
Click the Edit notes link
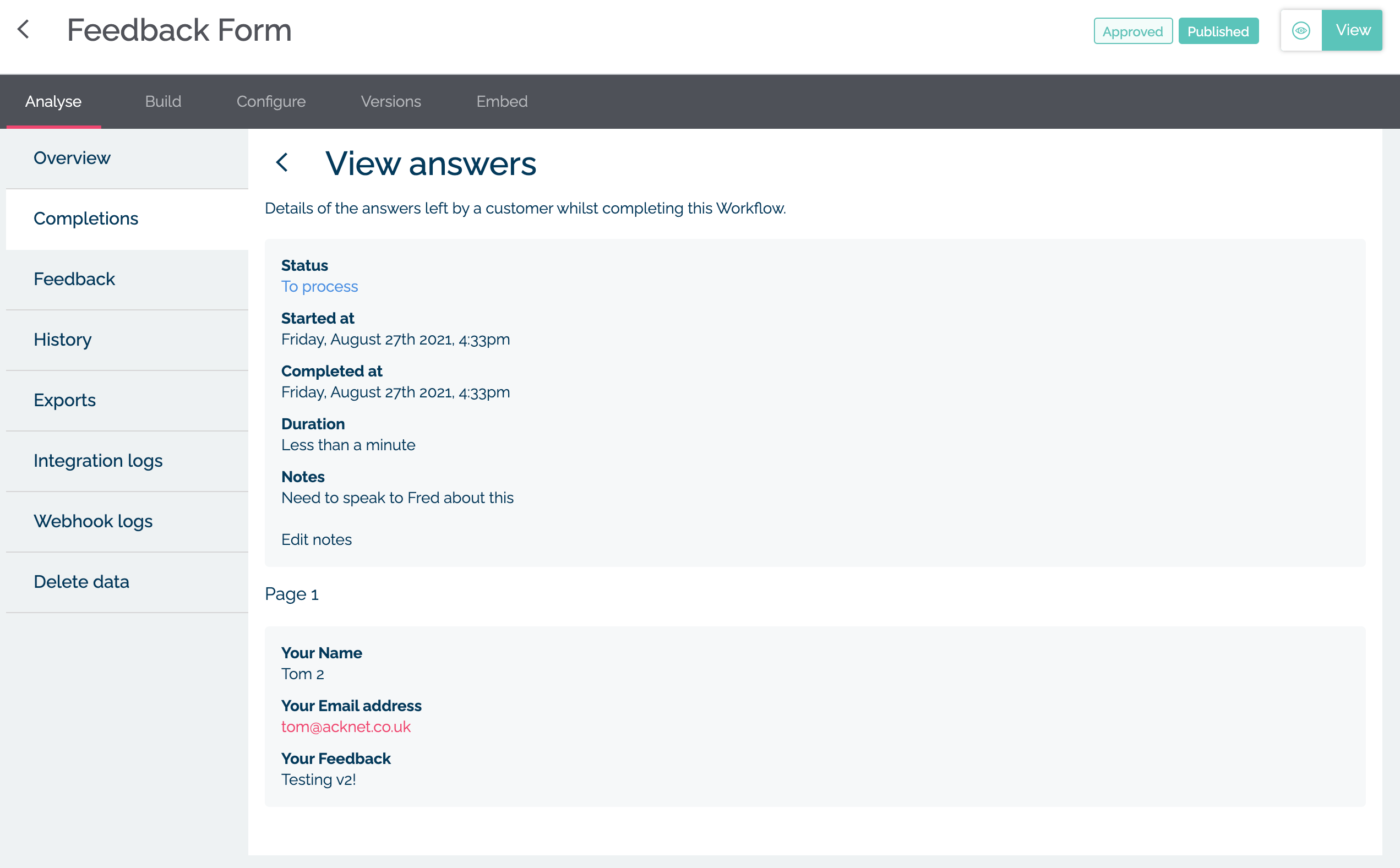(317, 539)
